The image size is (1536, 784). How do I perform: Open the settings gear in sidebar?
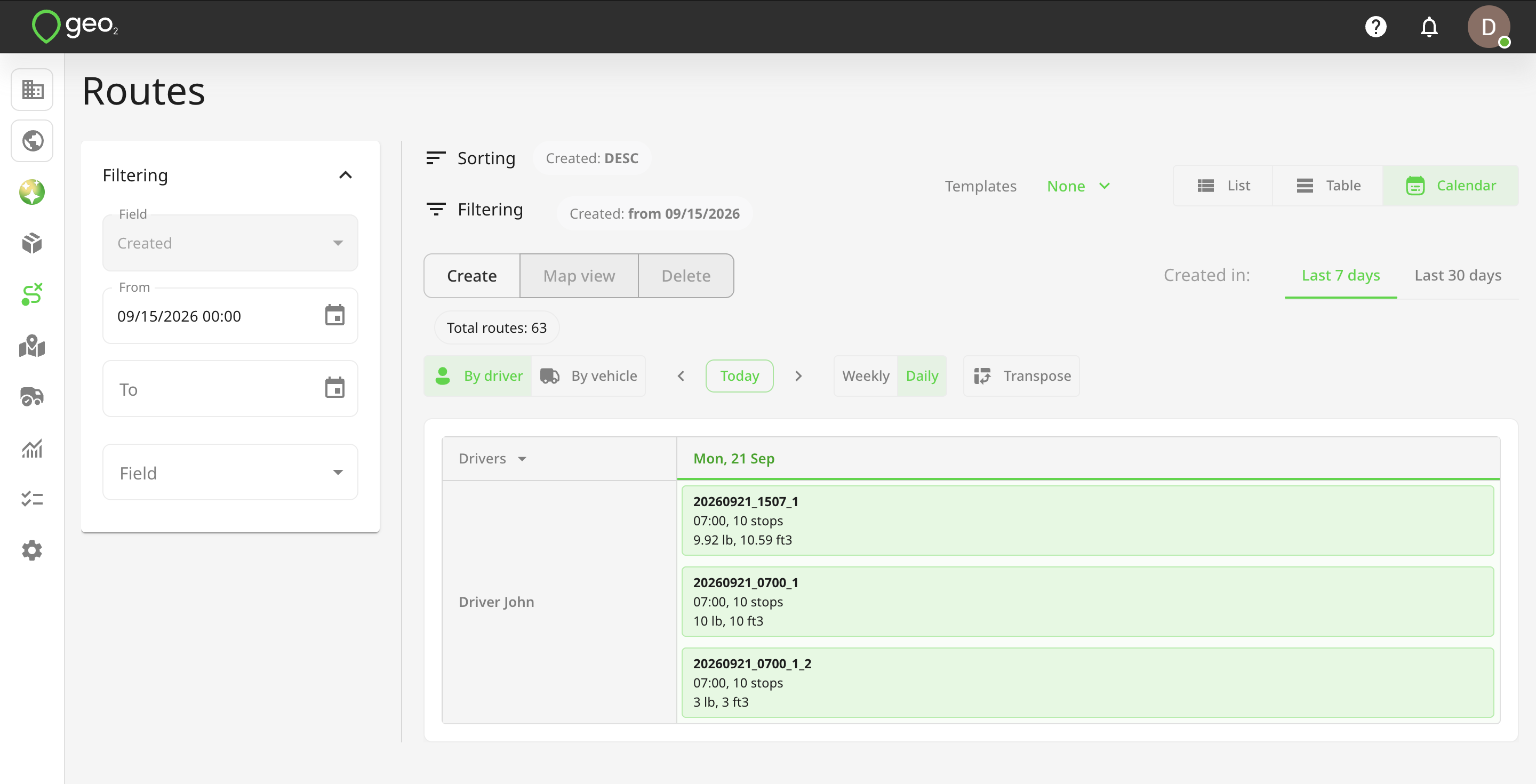tap(32, 550)
